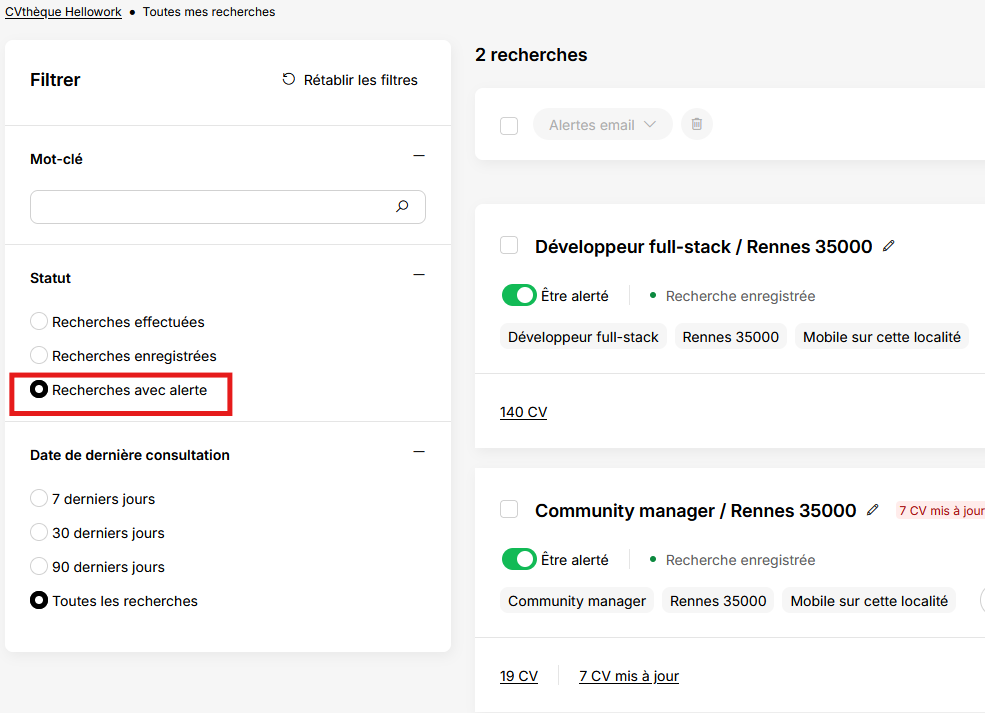Open the 19 CV link
The image size is (985, 713).
pyautogui.click(x=519, y=676)
